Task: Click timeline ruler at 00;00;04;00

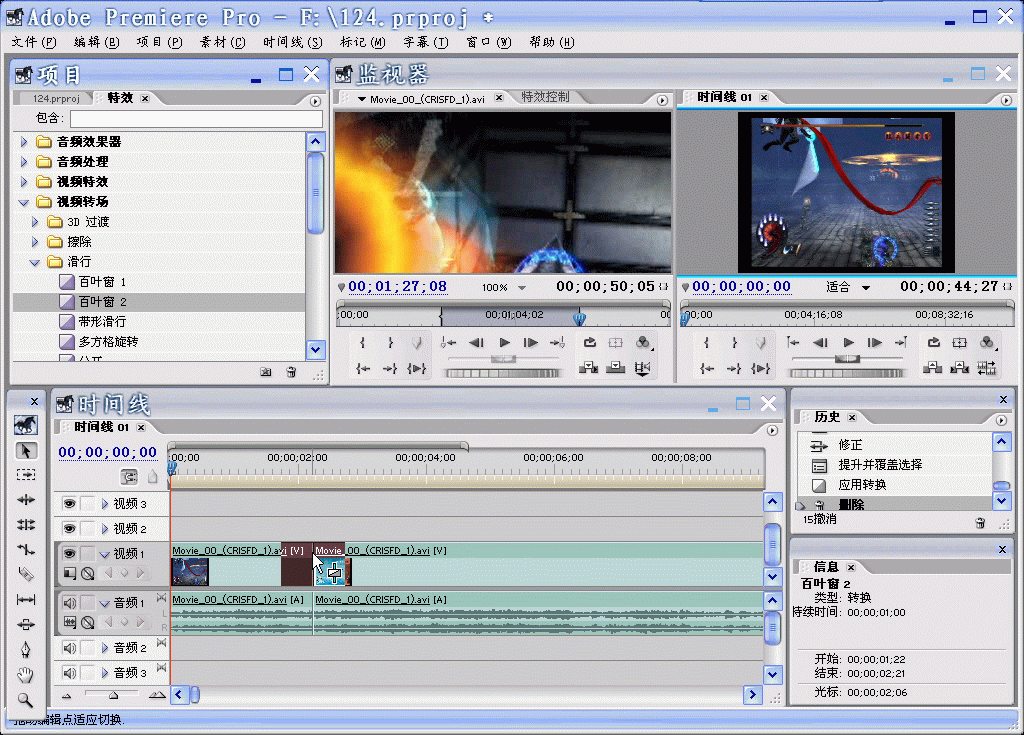Action: [x=425, y=458]
